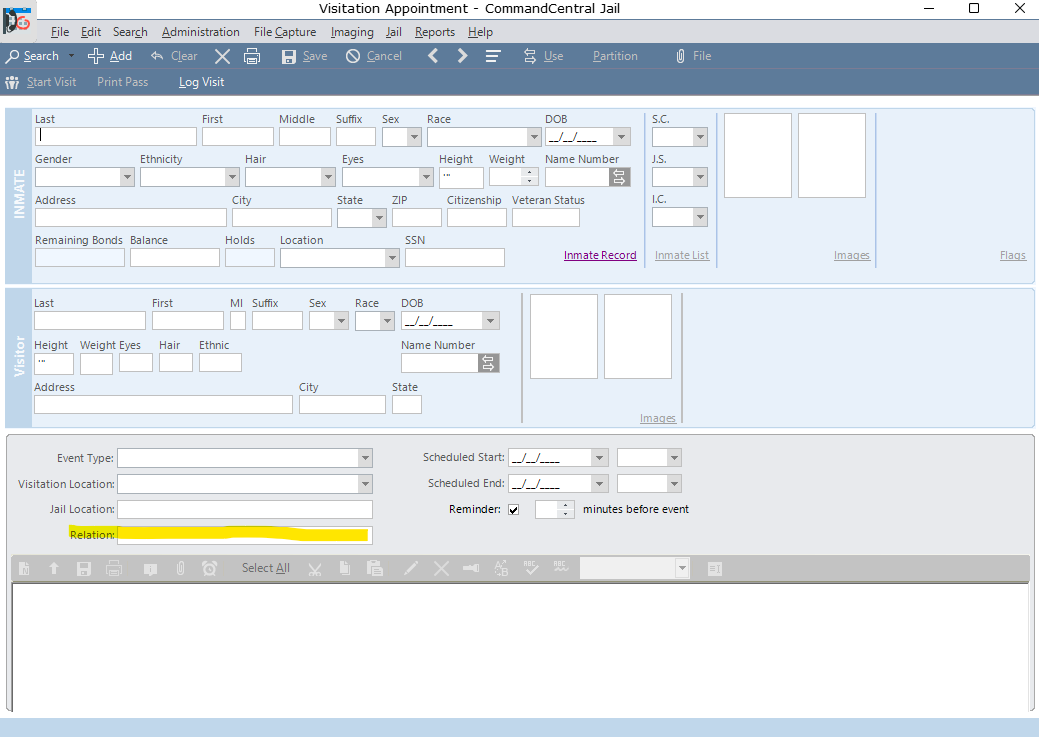Image resolution: width=1039 pixels, height=737 pixels.
Task: Click the visitor Name Number swap icon
Action: pos(488,363)
